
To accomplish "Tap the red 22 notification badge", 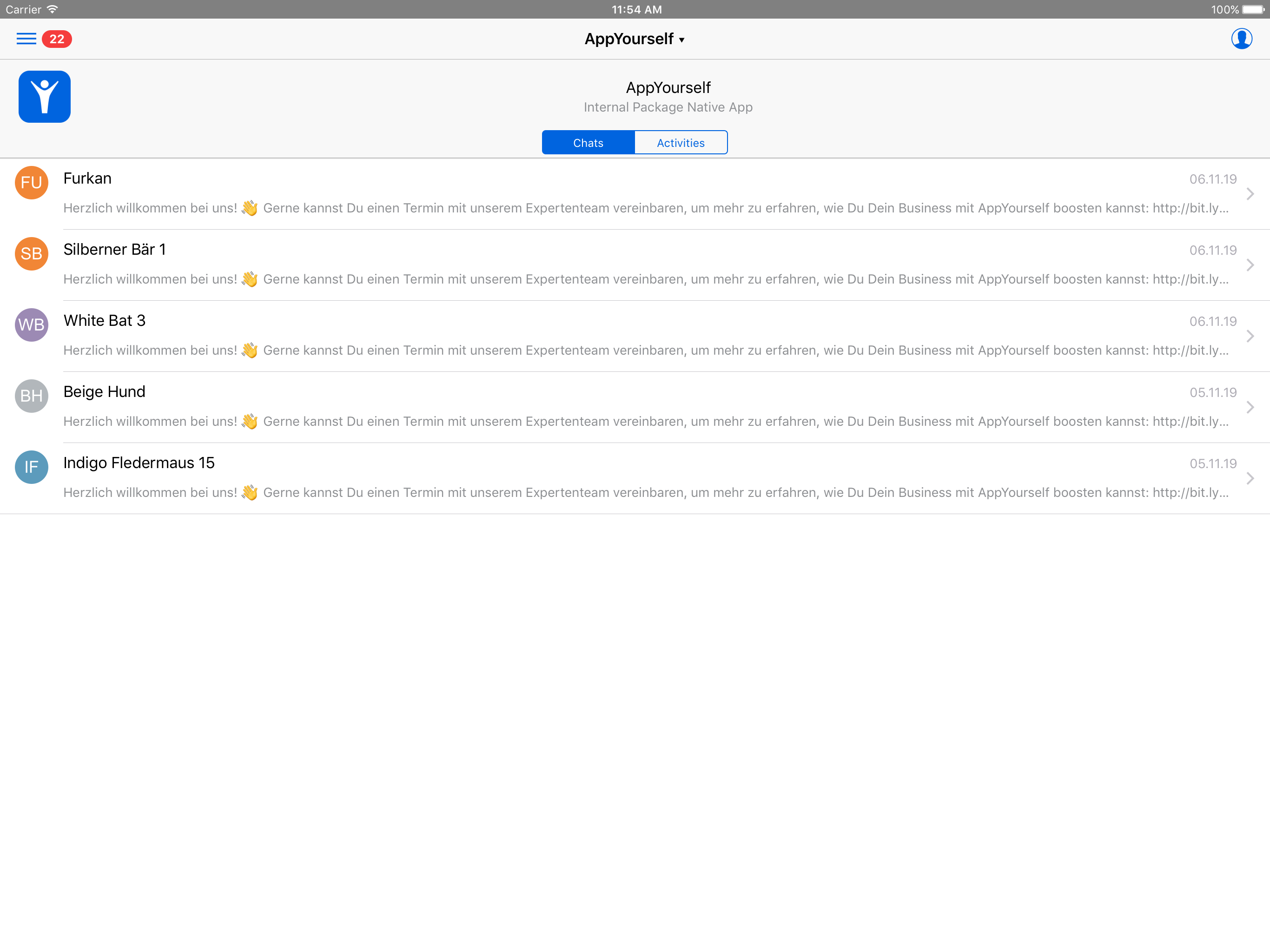I will point(57,39).
